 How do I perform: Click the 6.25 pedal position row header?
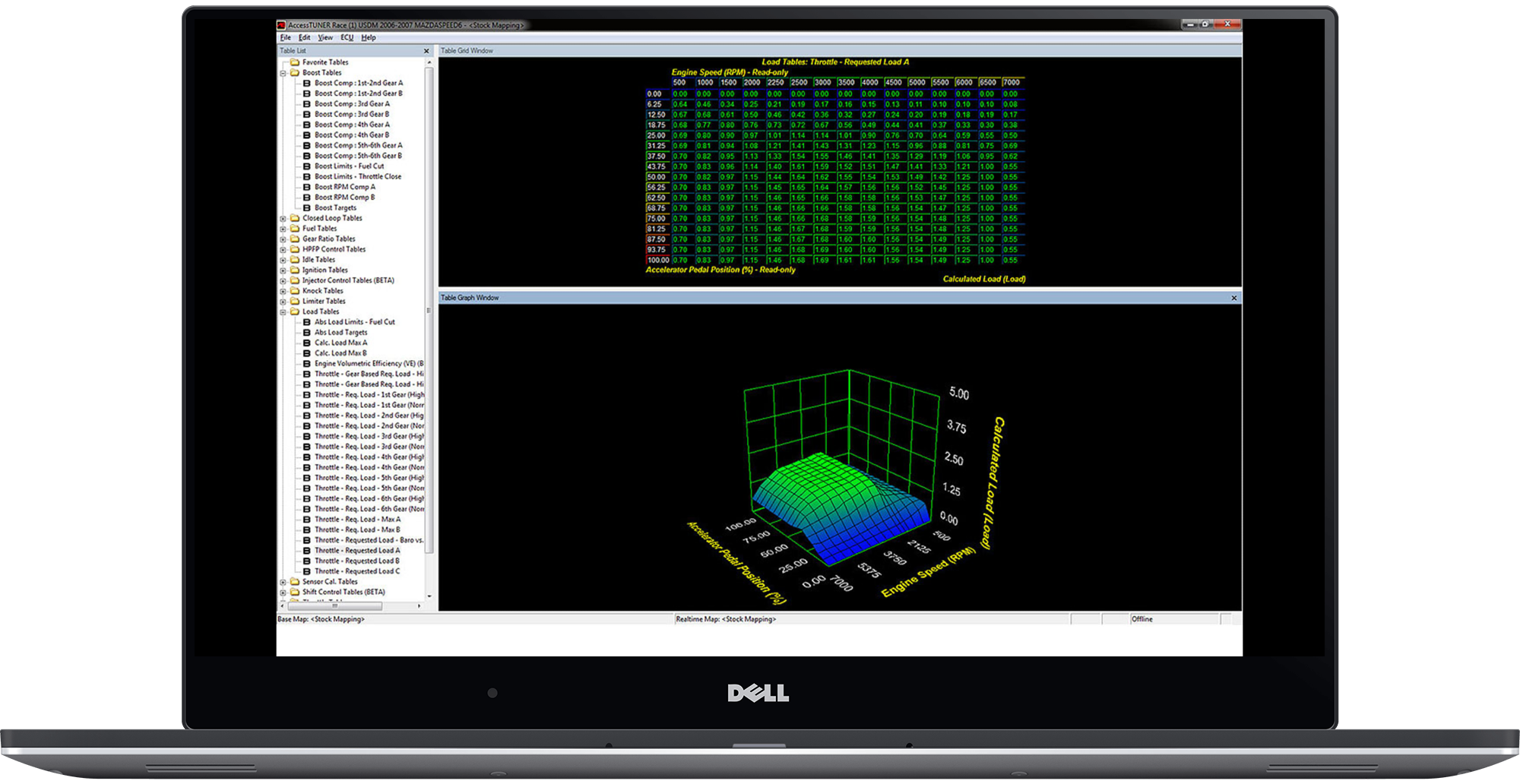(657, 104)
